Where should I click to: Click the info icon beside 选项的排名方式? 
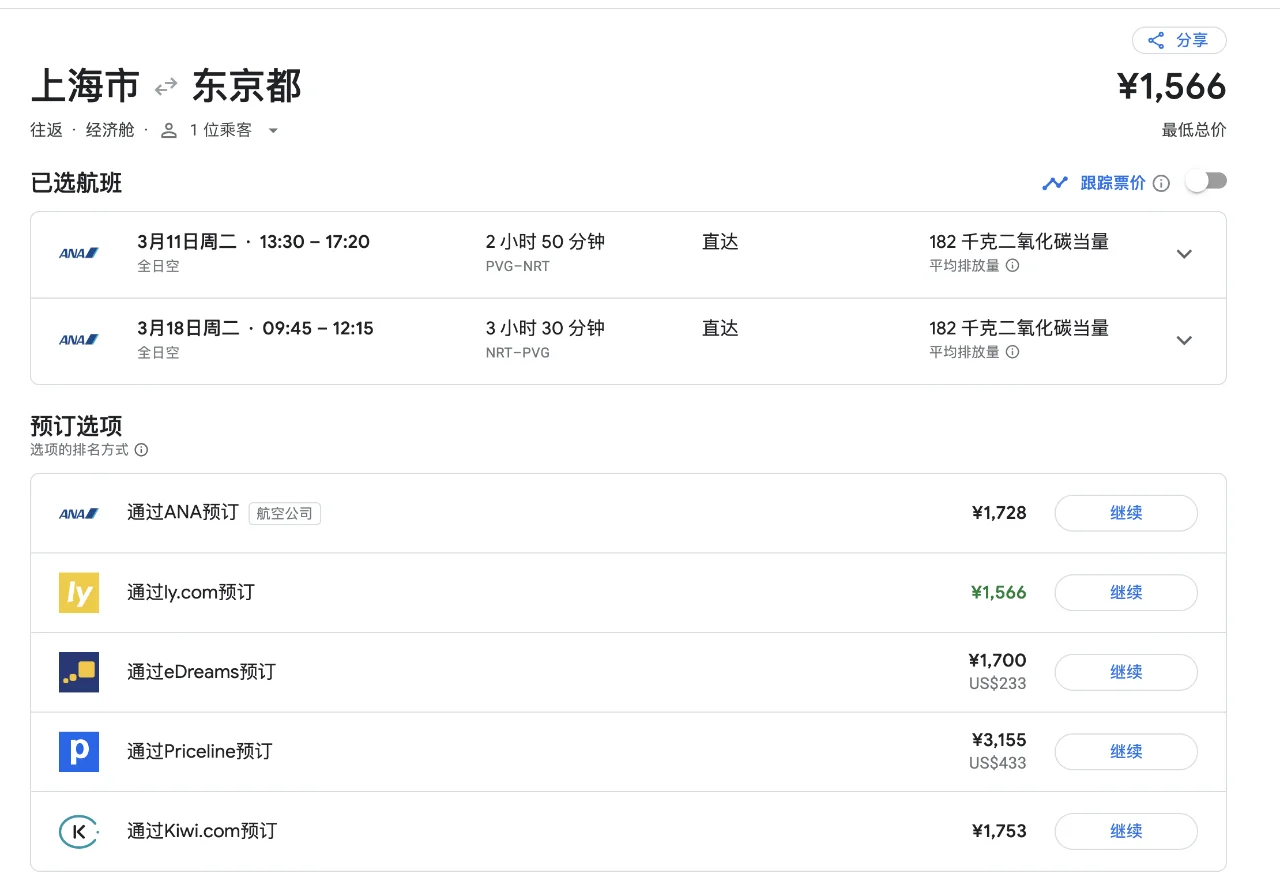[x=141, y=449]
